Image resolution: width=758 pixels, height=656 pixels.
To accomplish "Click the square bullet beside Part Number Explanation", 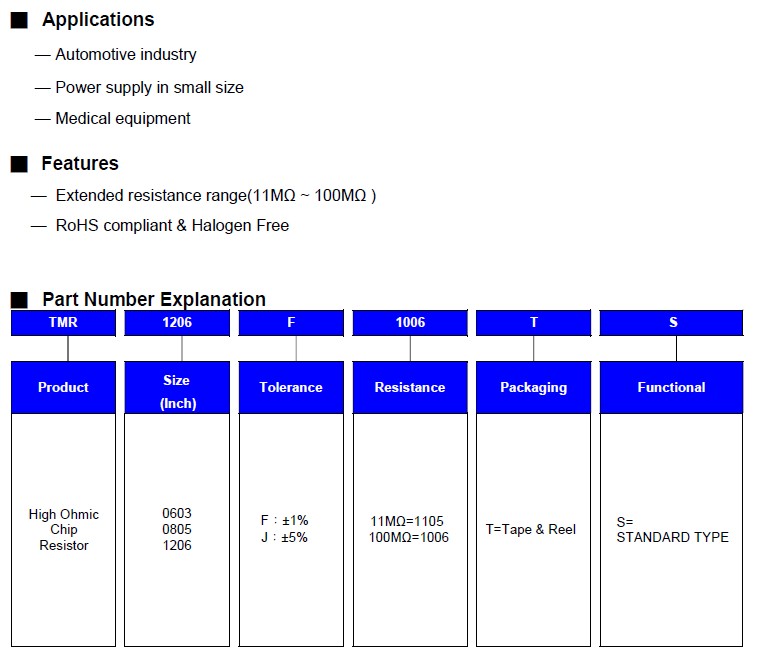I will coord(19,300).
